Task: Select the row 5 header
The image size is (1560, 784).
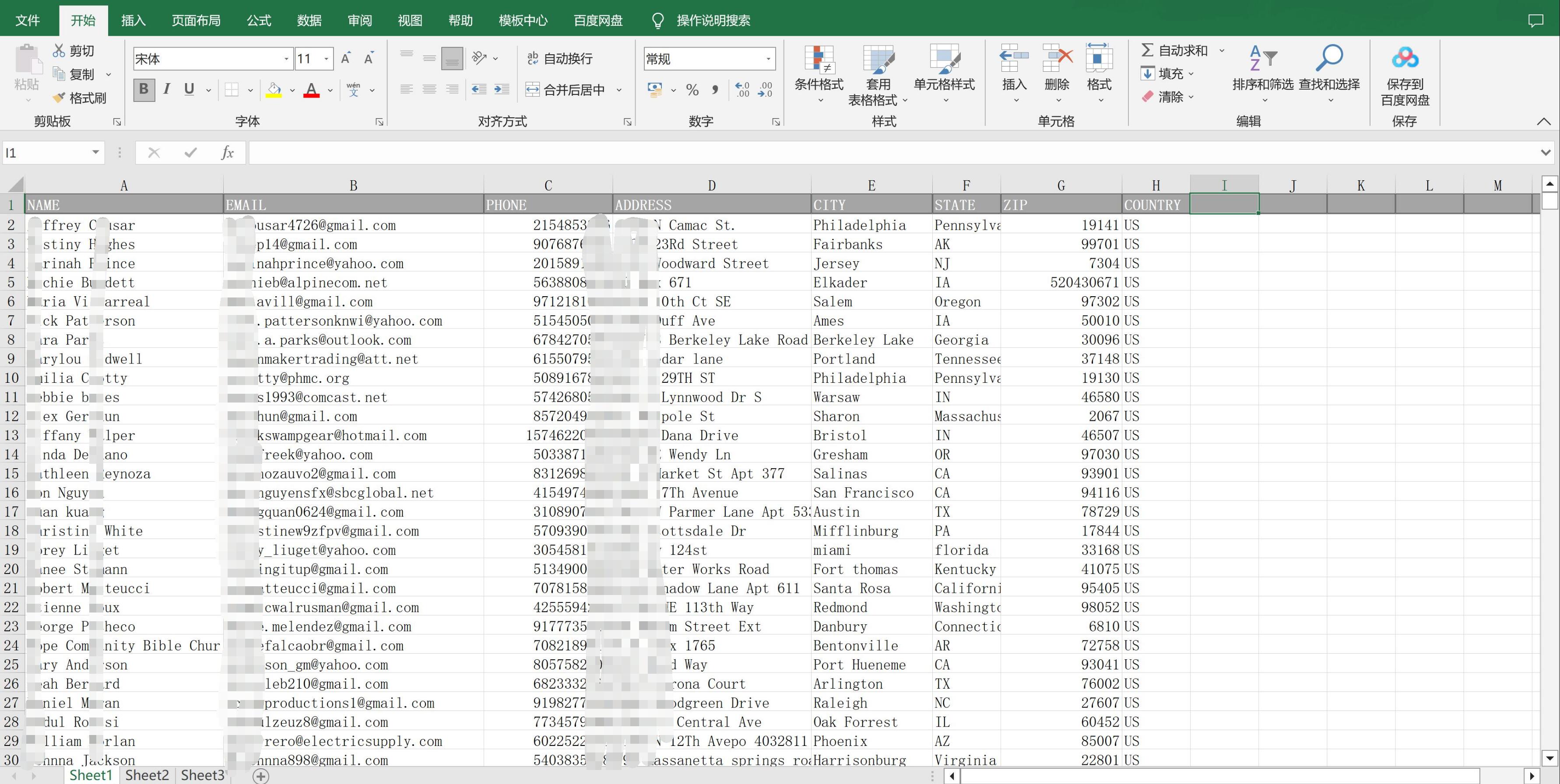Action: click(11, 282)
